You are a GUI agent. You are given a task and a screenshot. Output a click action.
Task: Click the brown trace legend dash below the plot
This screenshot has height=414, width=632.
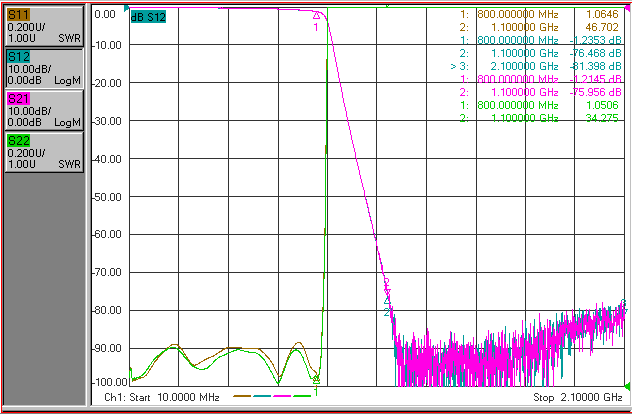pyautogui.click(x=242, y=396)
